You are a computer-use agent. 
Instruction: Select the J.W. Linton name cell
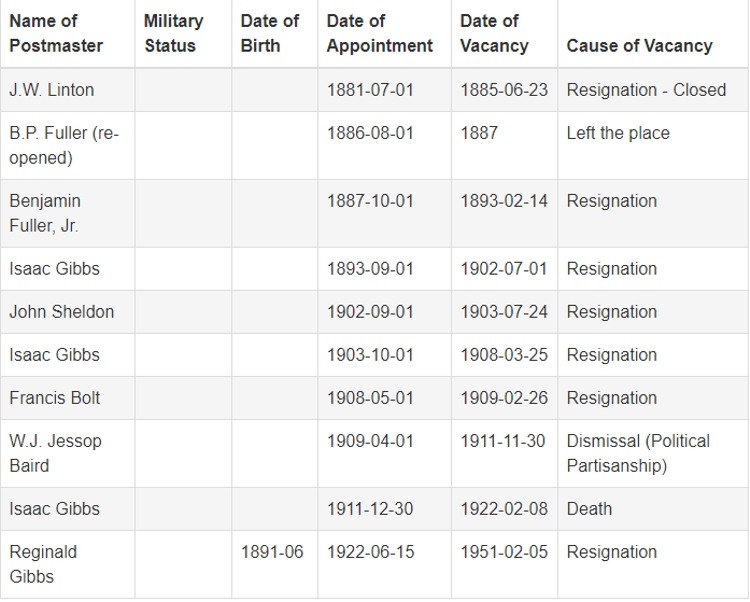tap(67, 90)
